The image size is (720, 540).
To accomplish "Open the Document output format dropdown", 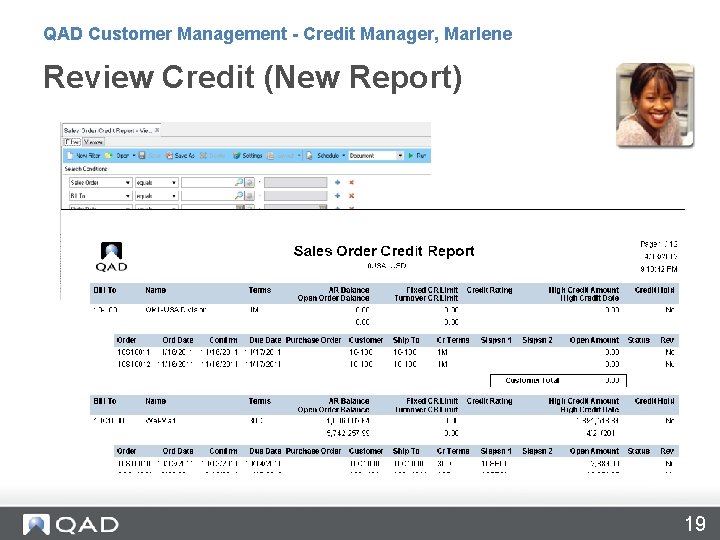I will (400, 156).
